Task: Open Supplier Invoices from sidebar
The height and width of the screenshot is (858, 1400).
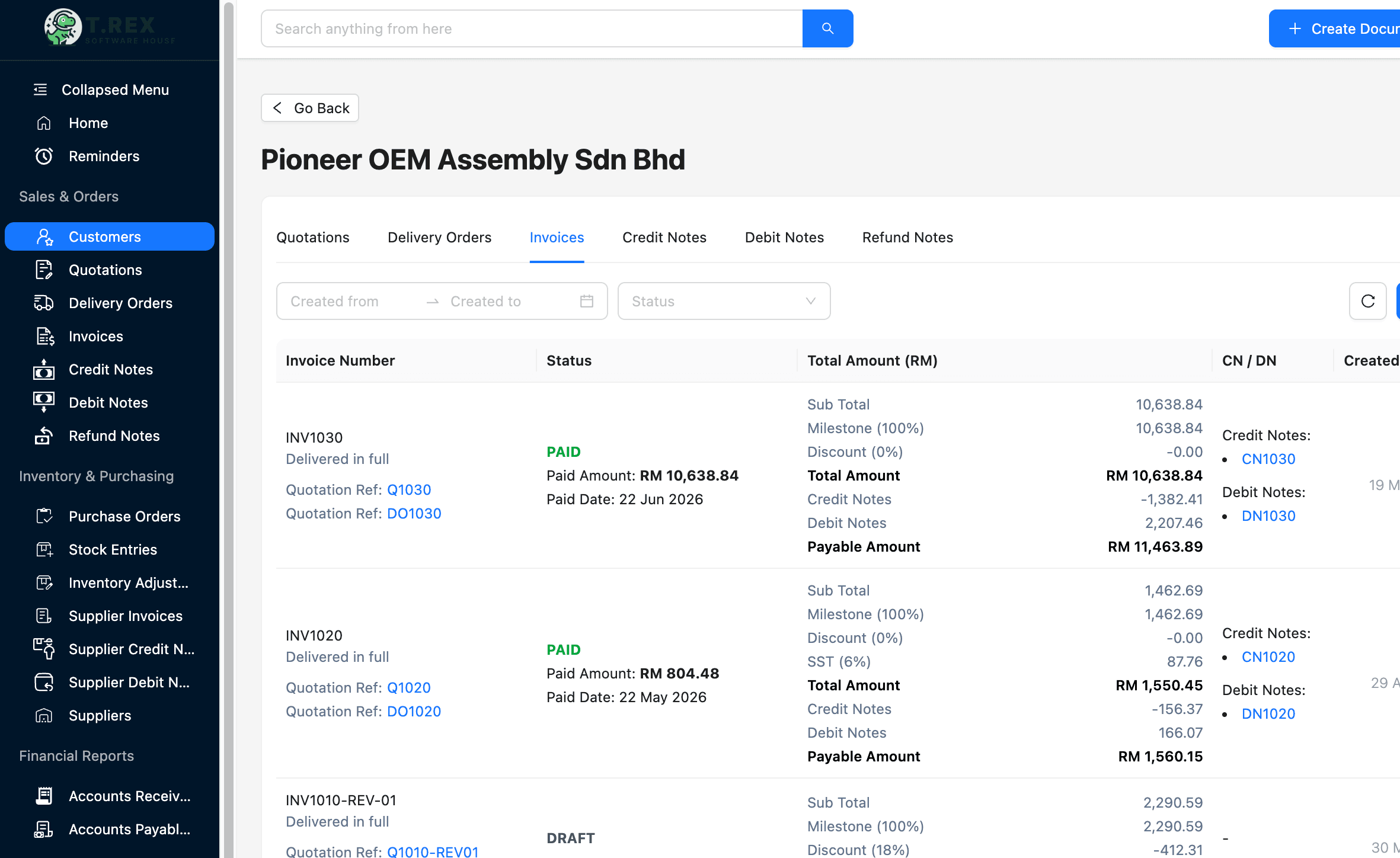Action: click(x=125, y=616)
